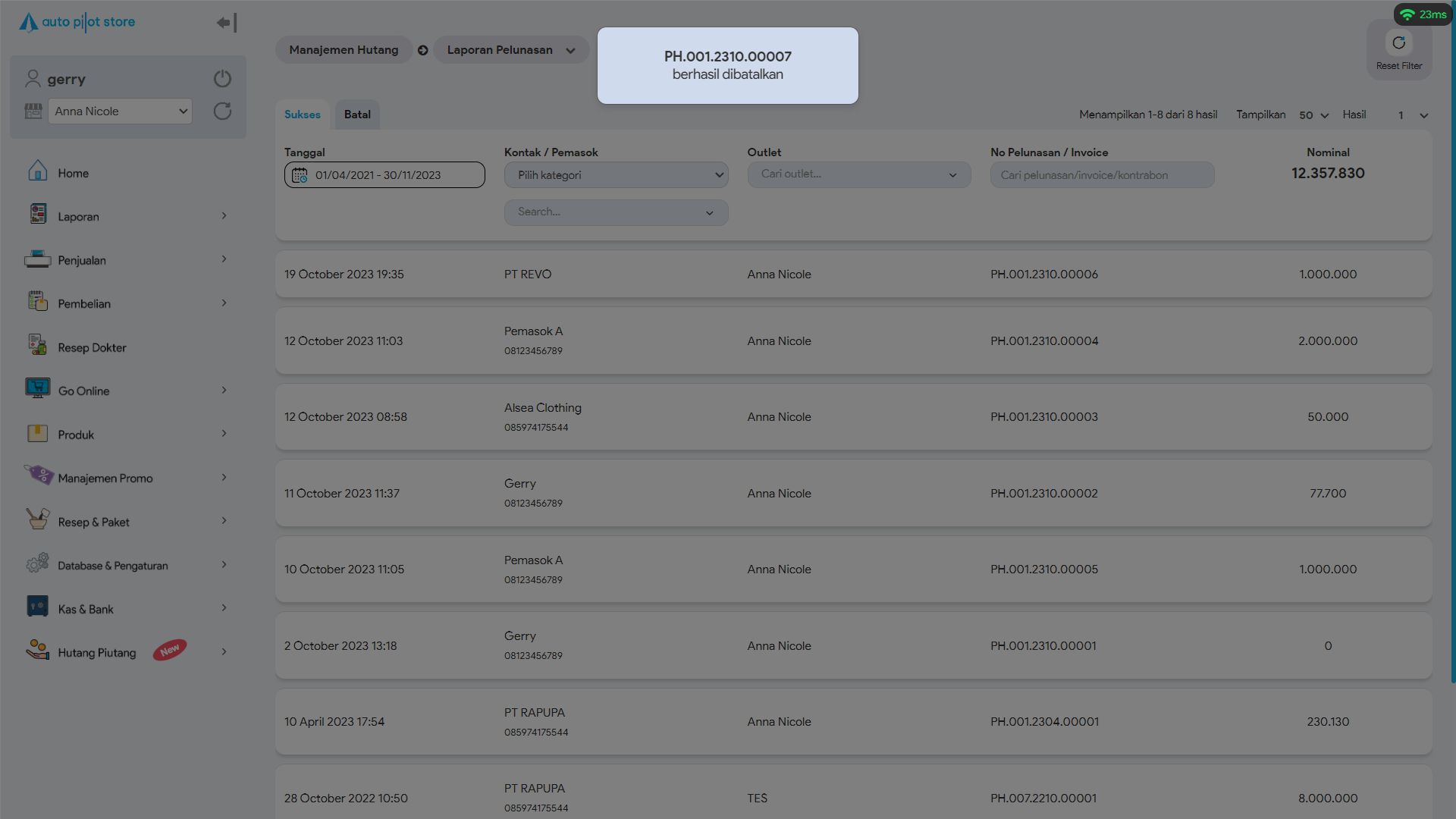Click the Manajemen Hutang breadcrumb button
The width and height of the screenshot is (1456, 819).
(x=344, y=50)
